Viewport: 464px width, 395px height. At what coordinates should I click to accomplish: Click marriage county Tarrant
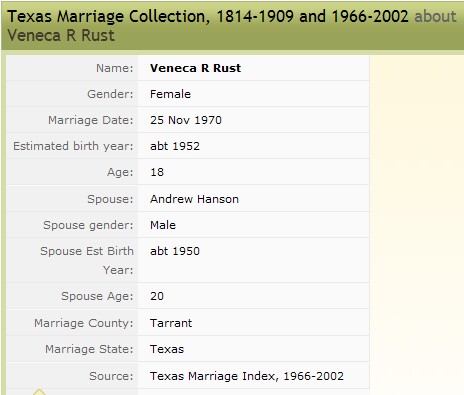(171, 323)
